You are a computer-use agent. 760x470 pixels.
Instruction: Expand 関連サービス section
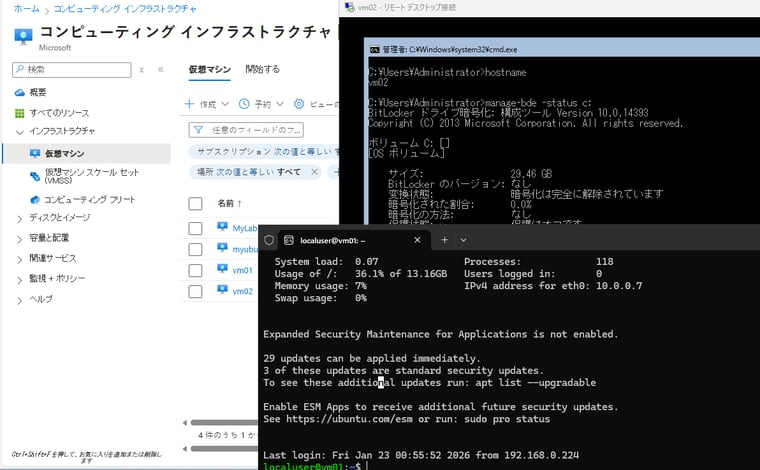19,260
